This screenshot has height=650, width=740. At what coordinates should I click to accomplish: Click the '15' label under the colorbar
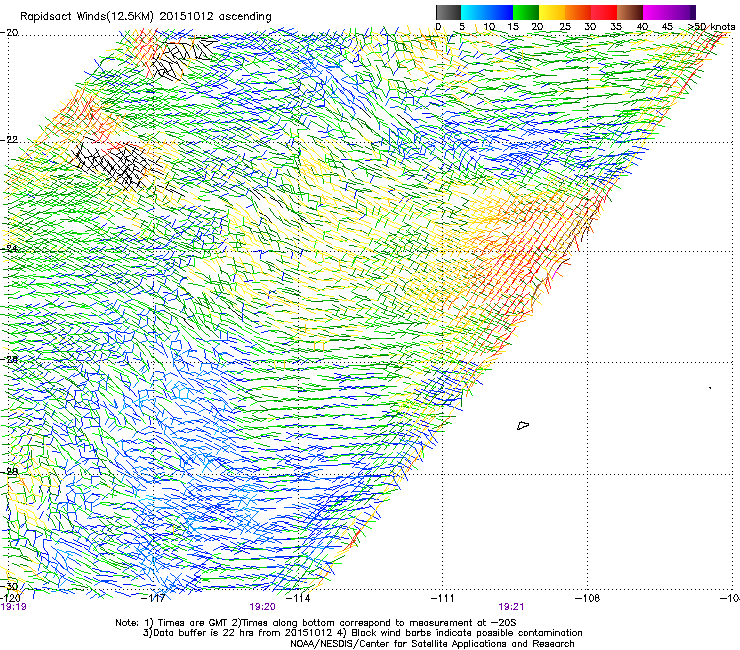click(x=513, y=27)
